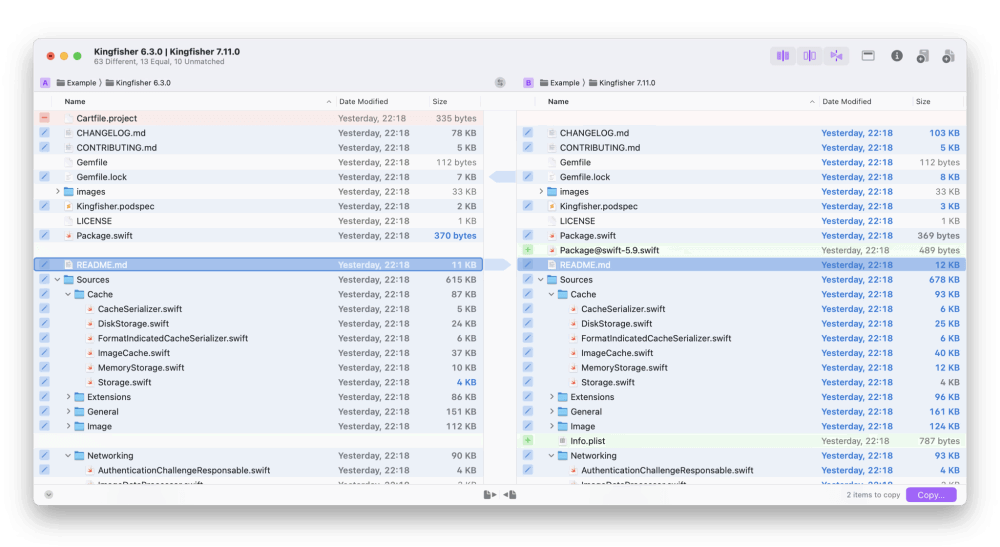Sort right pane by Date Modified column
Viewport: 1000px width, 547px height.
(864, 101)
